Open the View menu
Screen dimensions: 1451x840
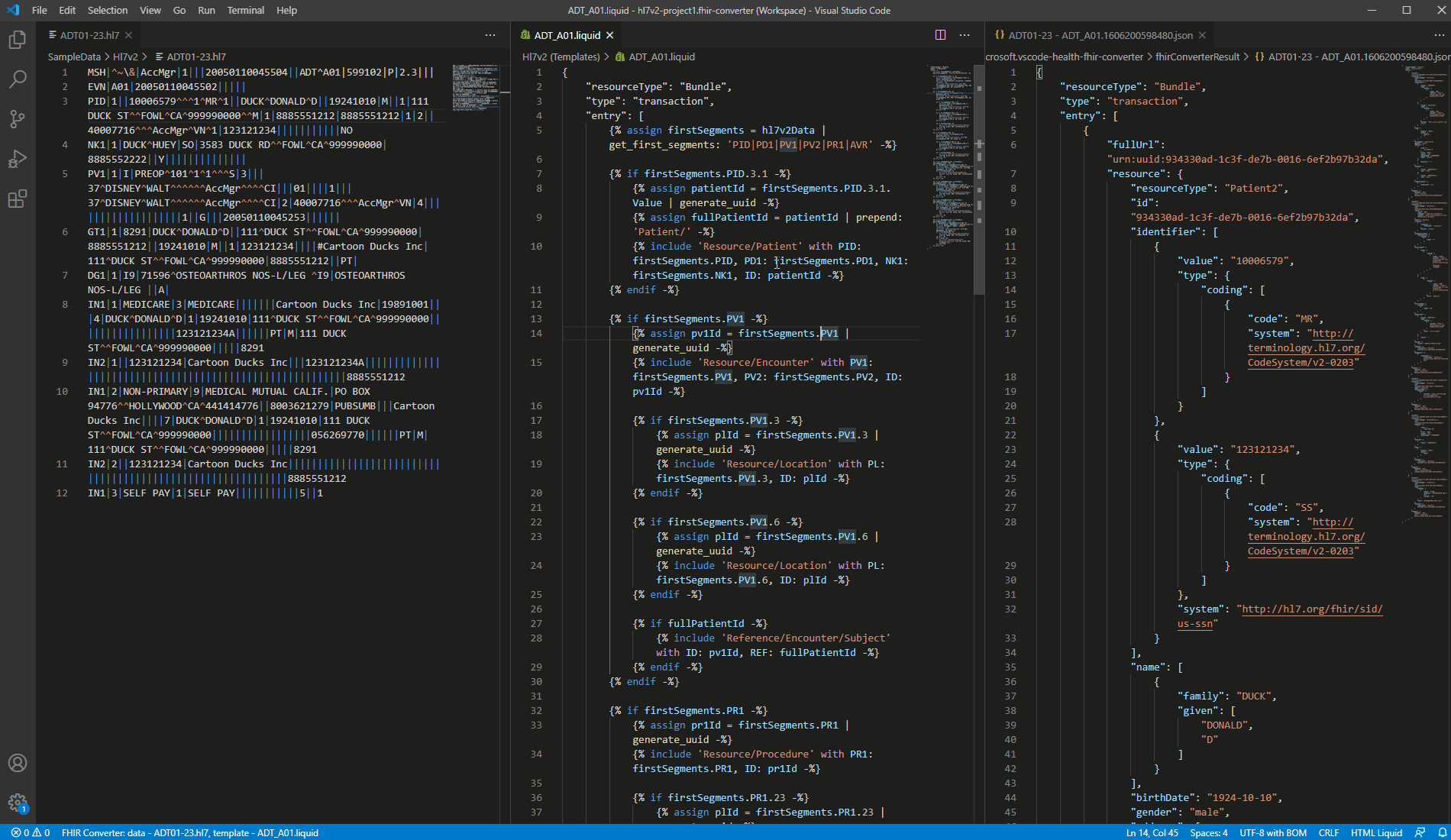point(150,10)
